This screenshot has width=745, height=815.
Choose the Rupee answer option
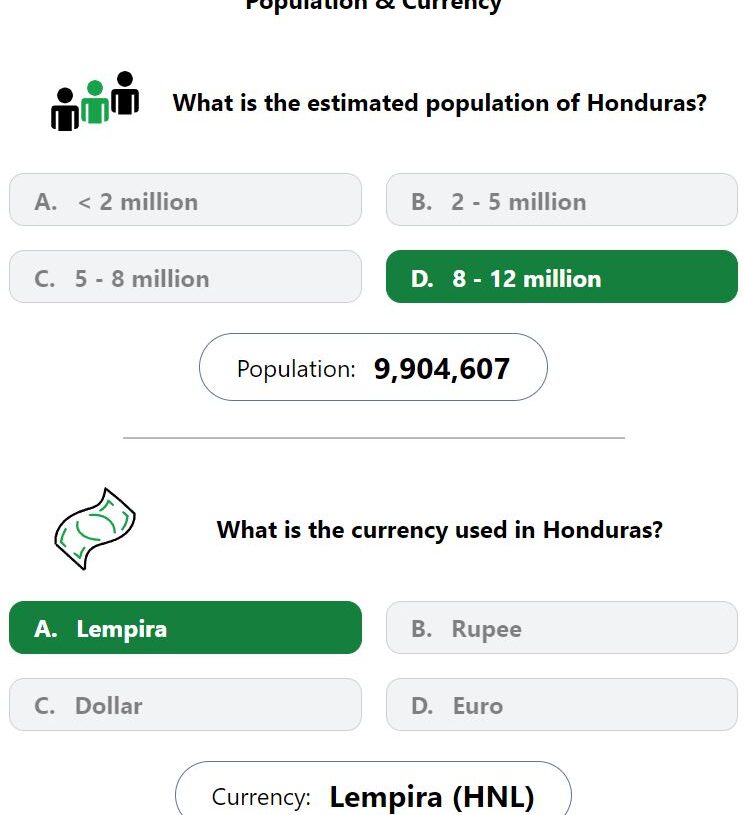tap(562, 628)
